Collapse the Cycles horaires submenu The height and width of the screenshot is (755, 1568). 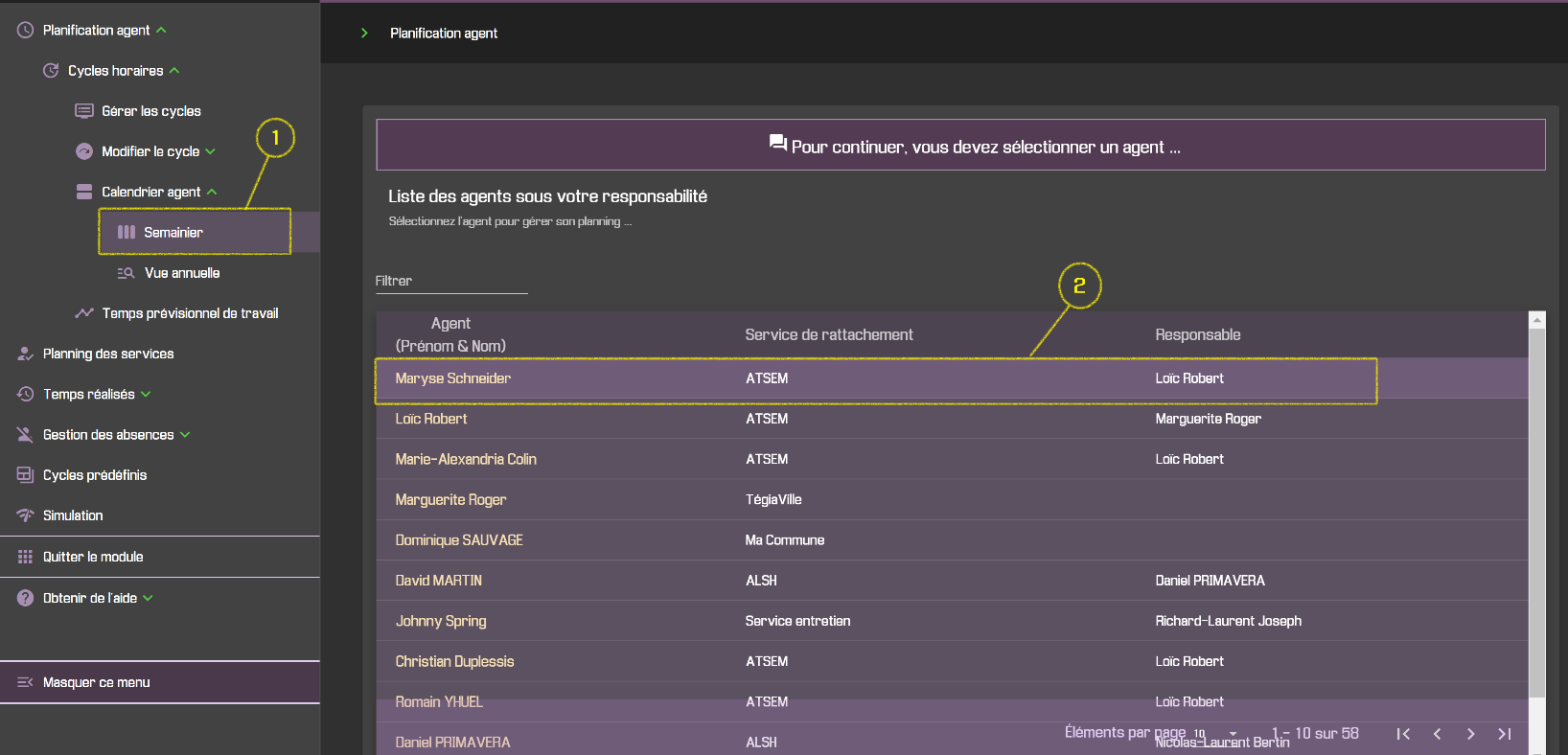(x=174, y=71)
